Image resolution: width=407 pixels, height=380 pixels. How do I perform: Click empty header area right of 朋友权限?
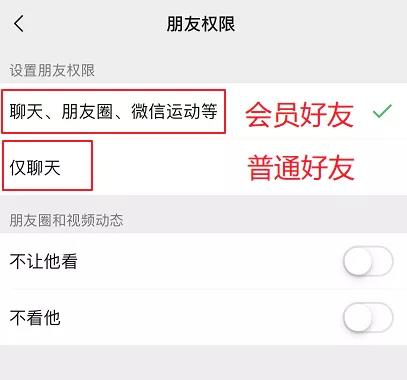click(x=320, y=24)
